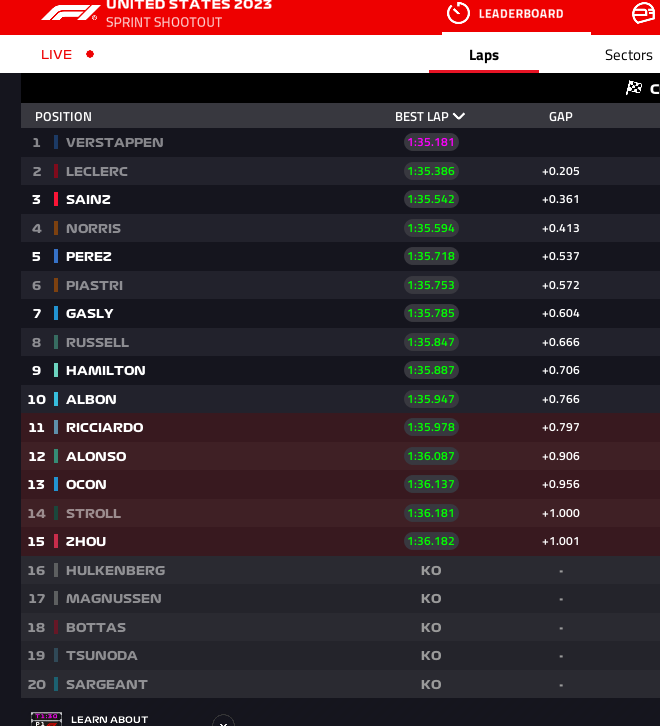Click the Position column header
This screenshot has height=726, width=660.
coord(63,117)
